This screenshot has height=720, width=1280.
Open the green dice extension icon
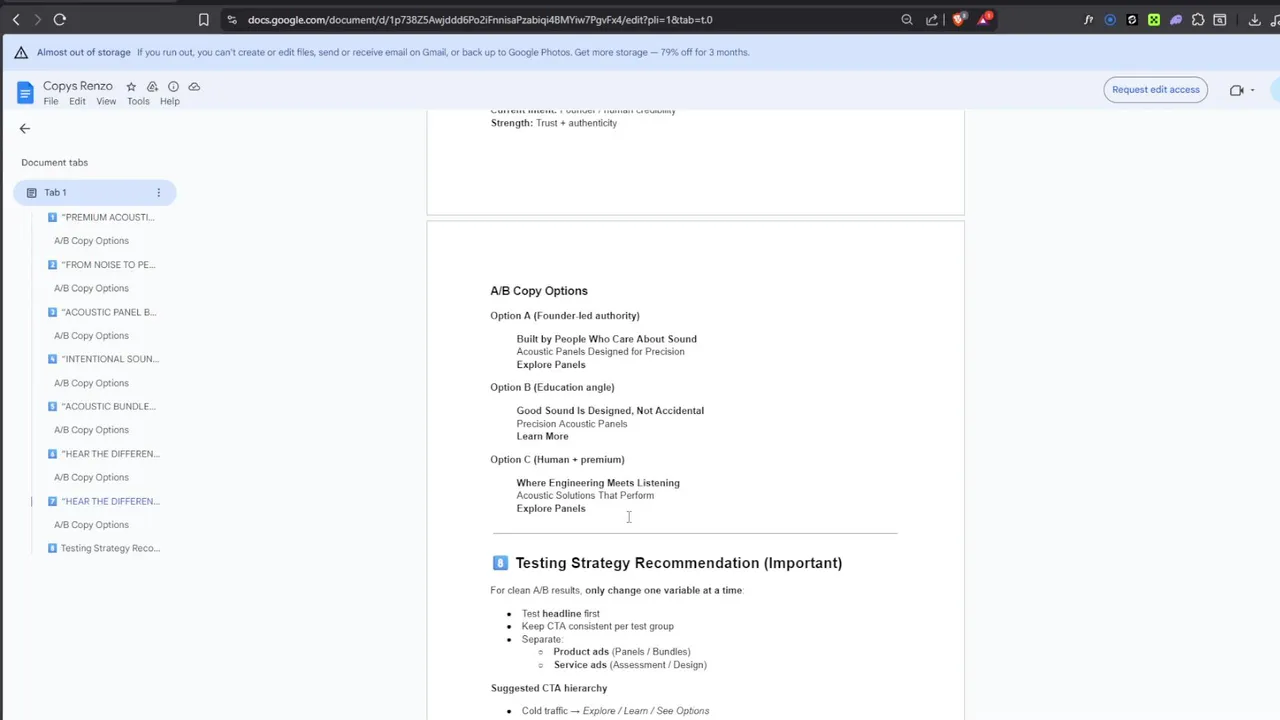(x=1154, y=19)
